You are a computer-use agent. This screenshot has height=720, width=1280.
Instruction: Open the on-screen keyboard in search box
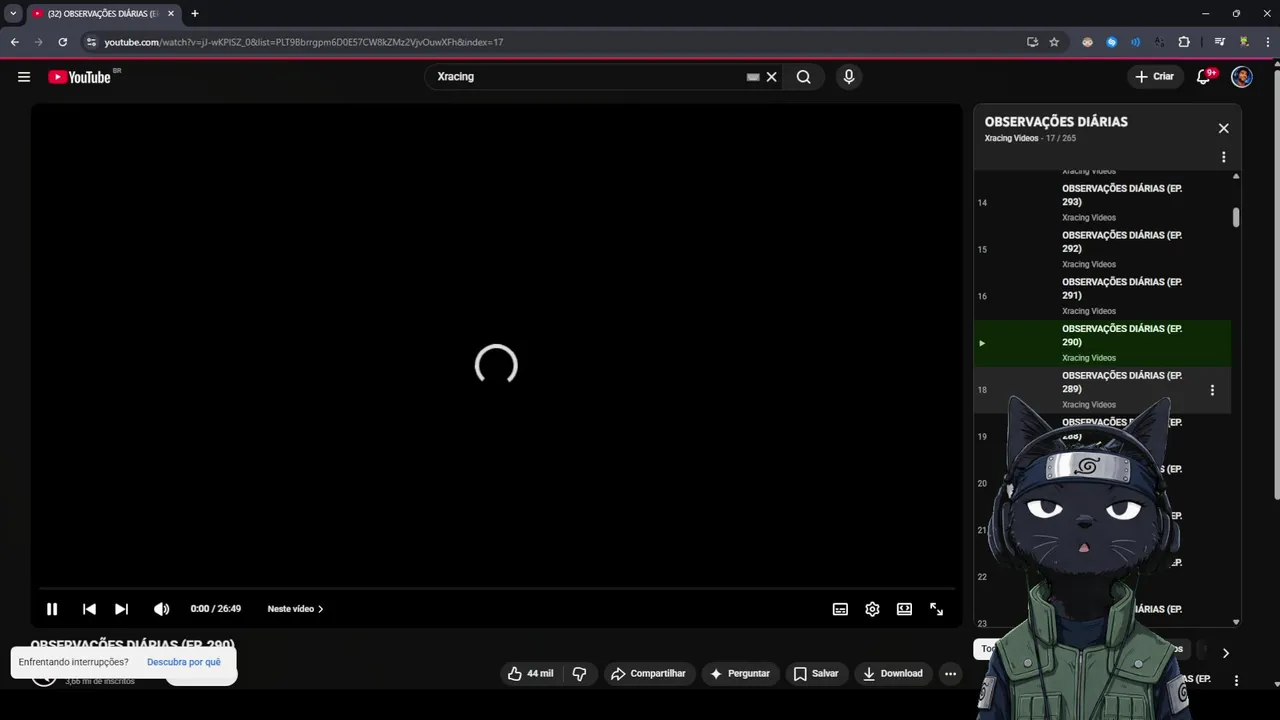click(753, 77)
